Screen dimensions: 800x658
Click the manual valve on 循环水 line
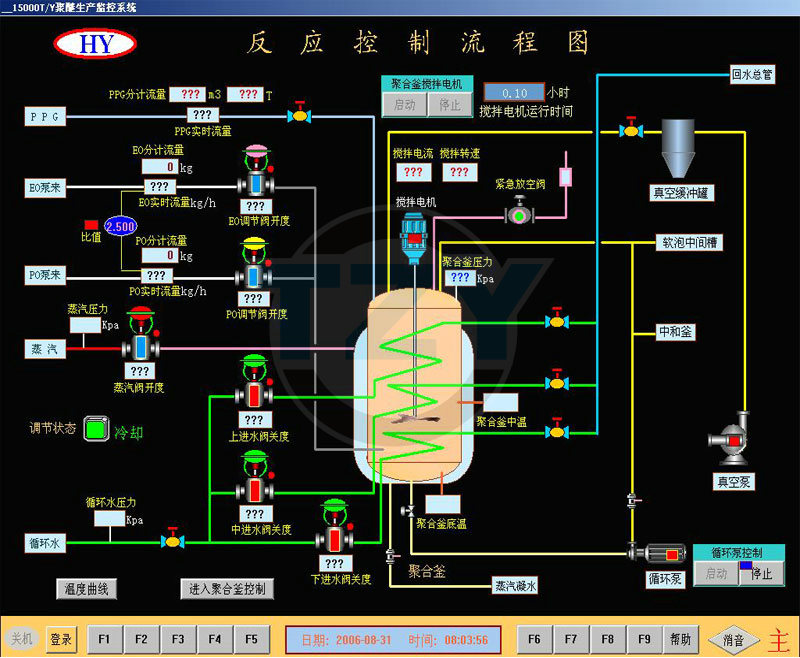coord(173,541)
